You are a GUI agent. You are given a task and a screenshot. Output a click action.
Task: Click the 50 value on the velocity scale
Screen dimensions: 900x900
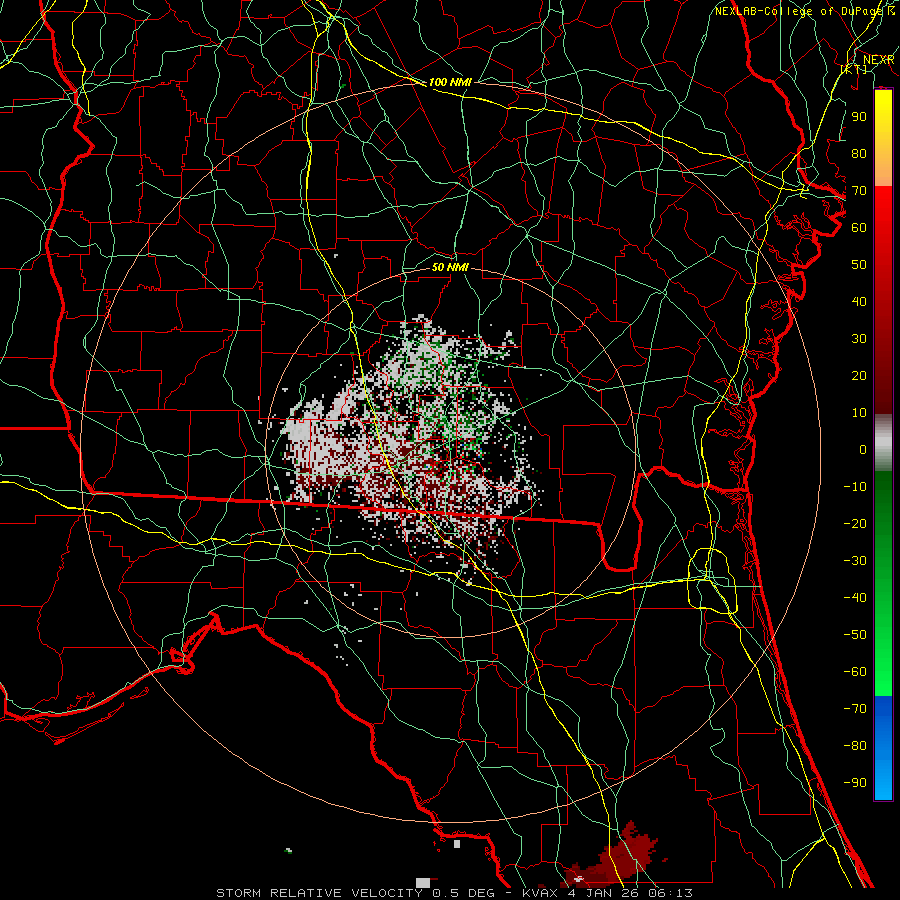(x=859, y=265)
